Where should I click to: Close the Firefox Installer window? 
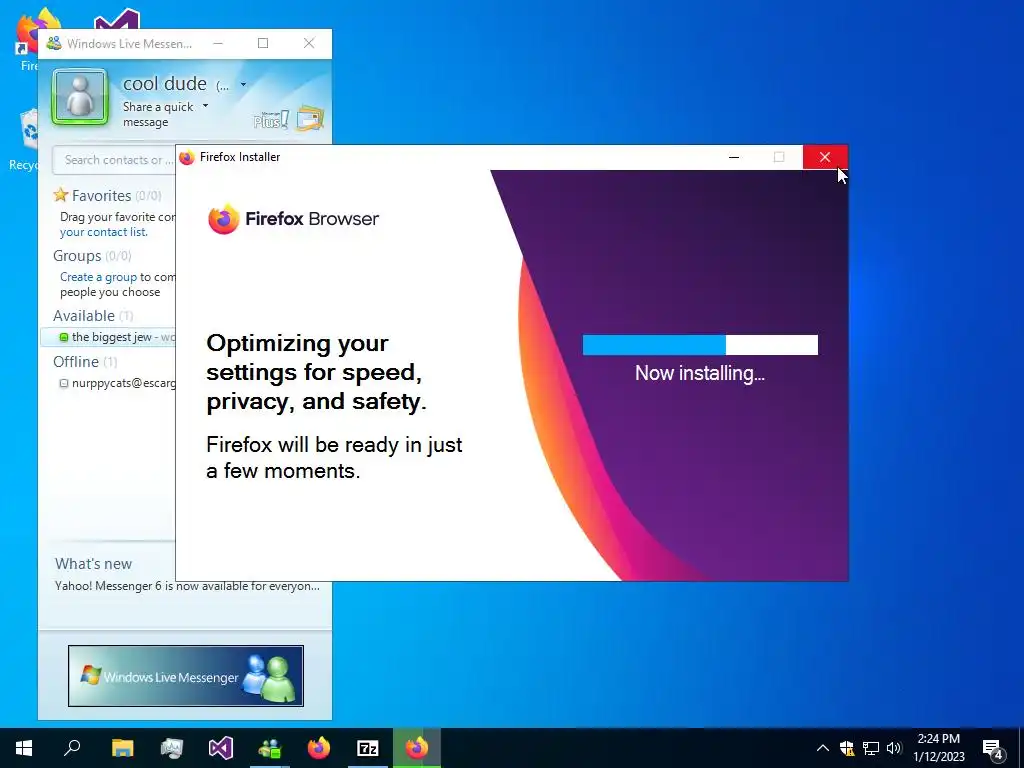[x=825, y=157]
